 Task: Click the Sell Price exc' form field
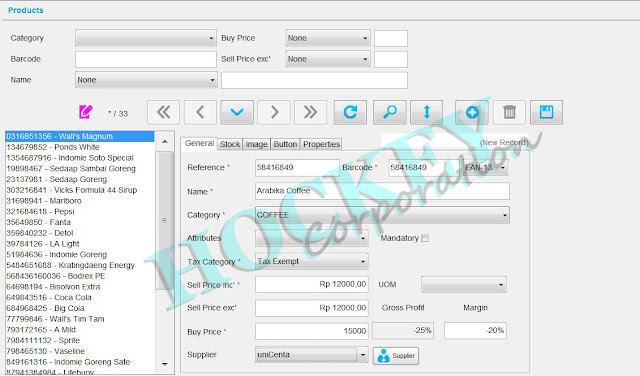tap(311, 308)
